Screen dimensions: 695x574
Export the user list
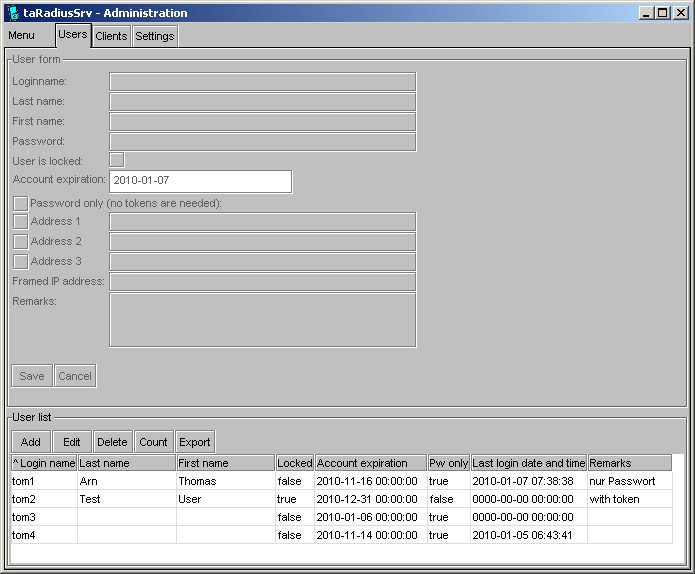195,442
